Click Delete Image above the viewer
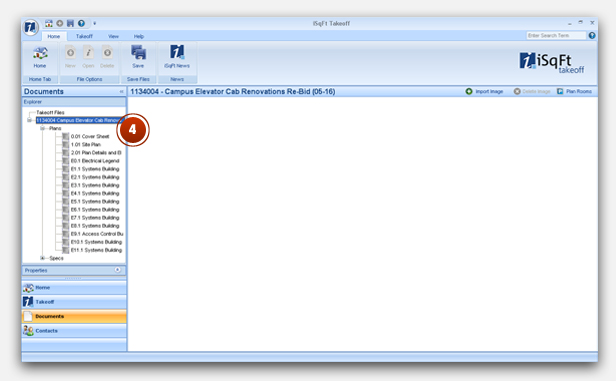This screenshot has width=616, height=381. 532,92
